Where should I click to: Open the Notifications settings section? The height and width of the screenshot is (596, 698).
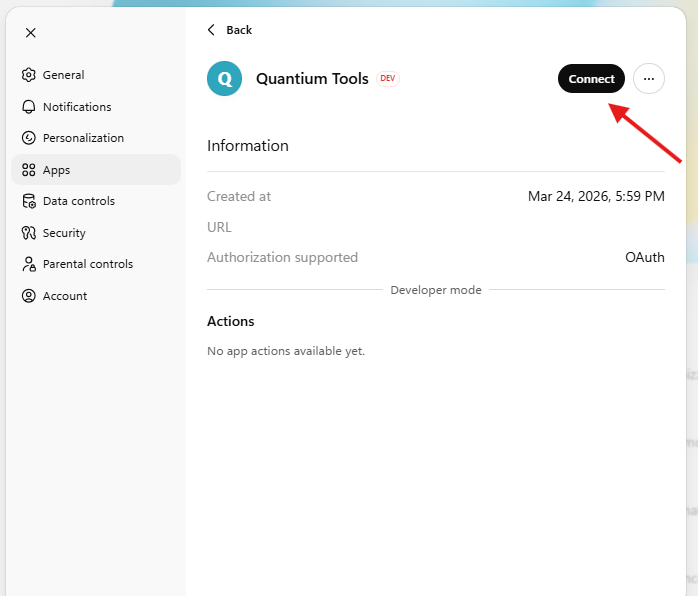coord(96,107)
